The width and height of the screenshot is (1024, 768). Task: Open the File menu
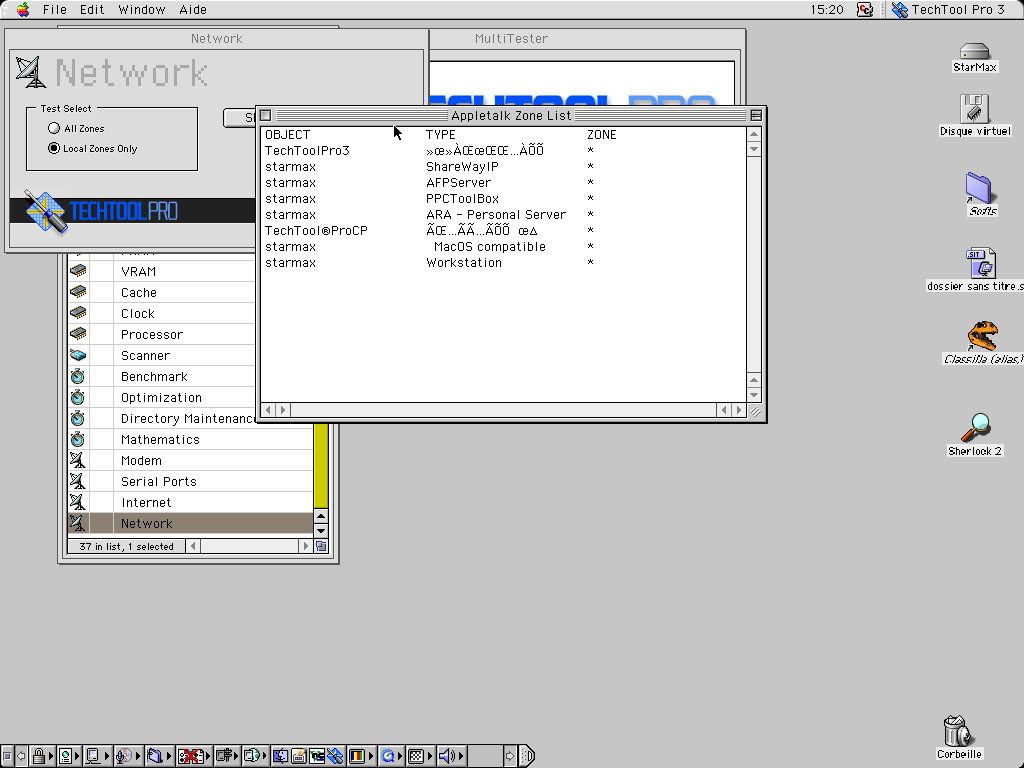click(x=55, y=9)
